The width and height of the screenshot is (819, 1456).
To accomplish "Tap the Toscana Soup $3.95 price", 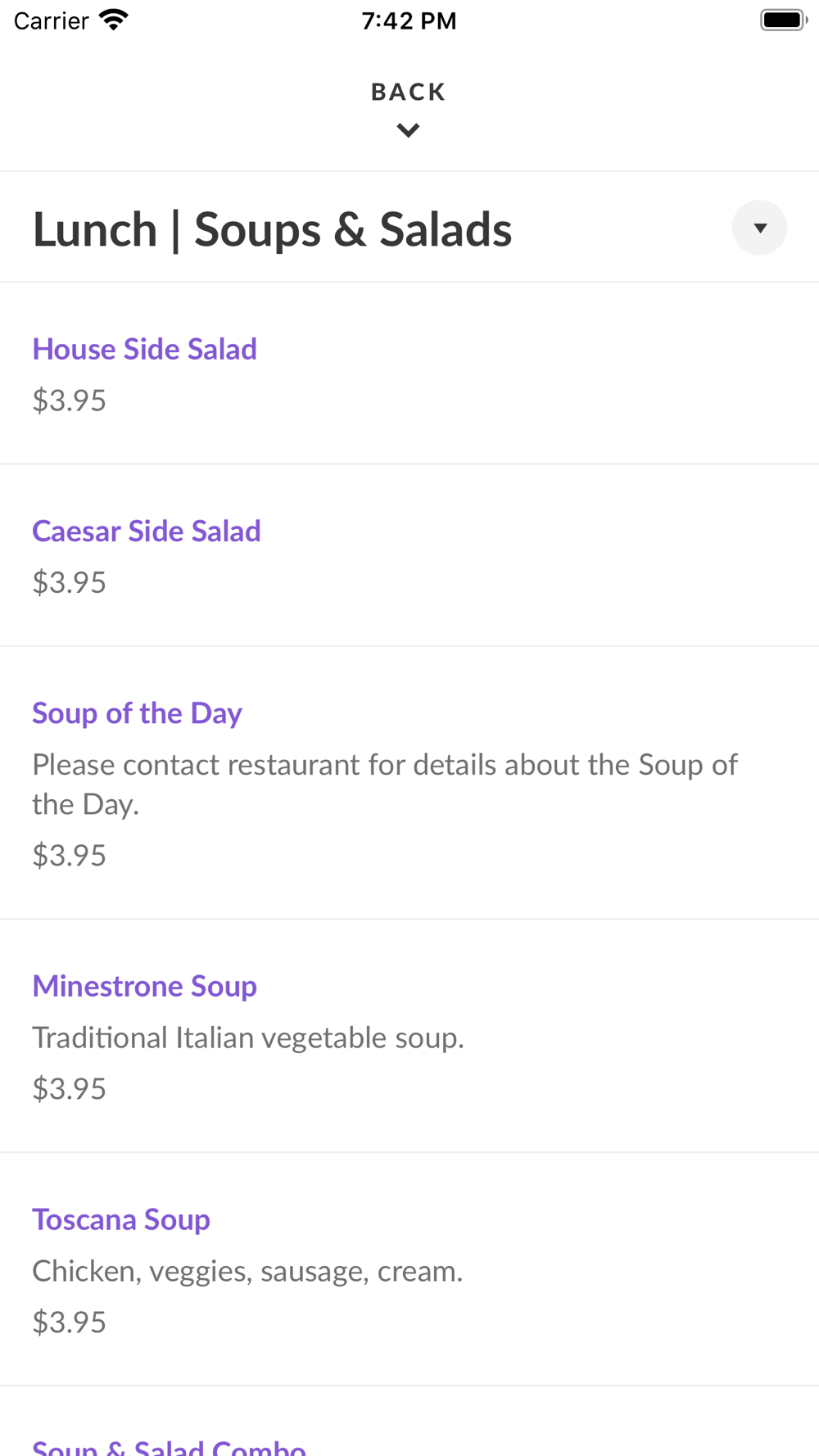I will click(69, 1322).
